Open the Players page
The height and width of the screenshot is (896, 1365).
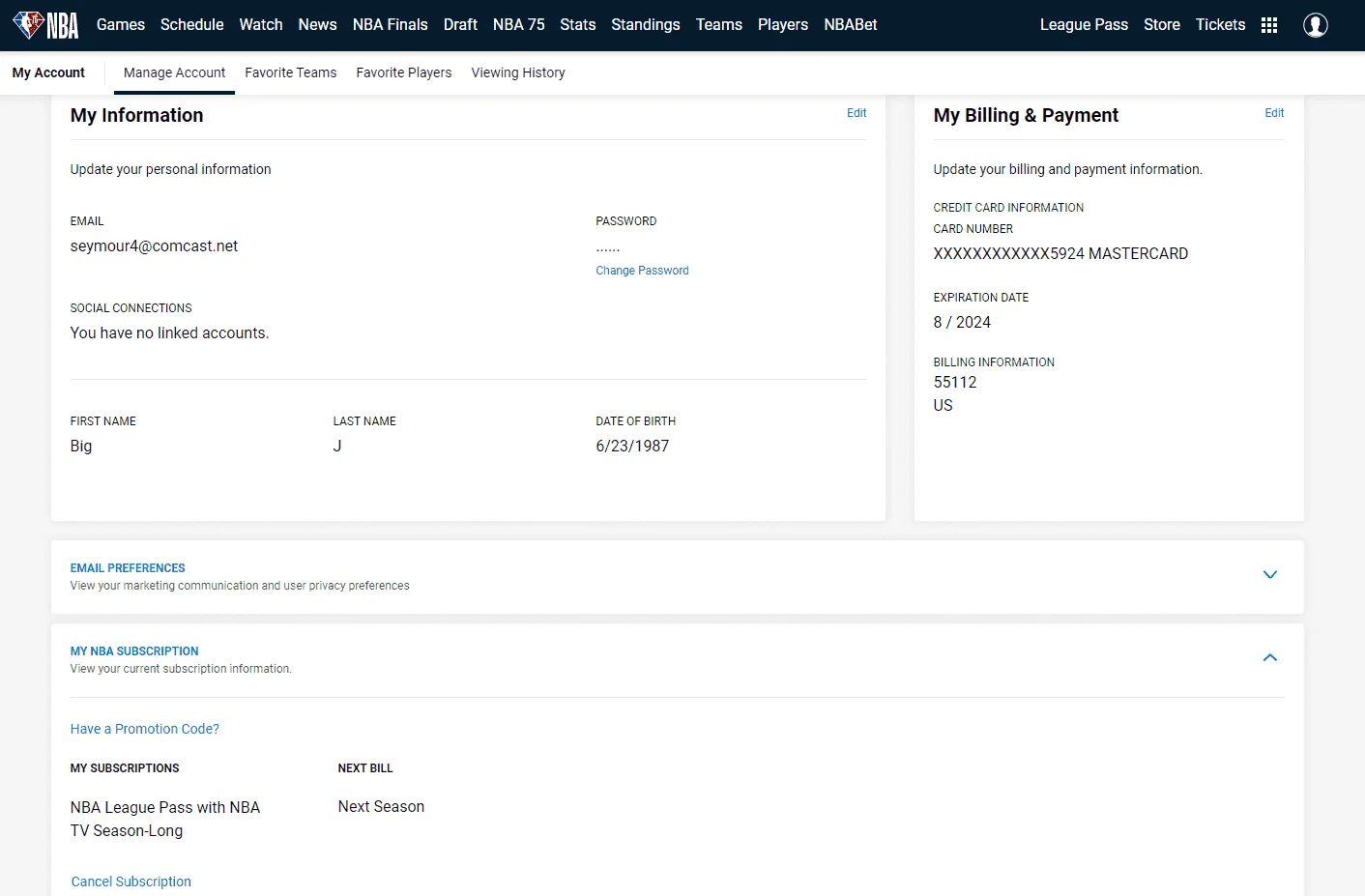[x=783, y=25]
